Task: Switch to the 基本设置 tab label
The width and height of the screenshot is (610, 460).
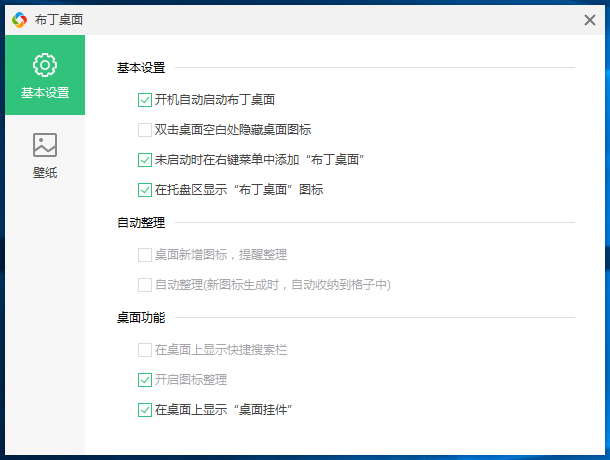Action: (45, 93)
